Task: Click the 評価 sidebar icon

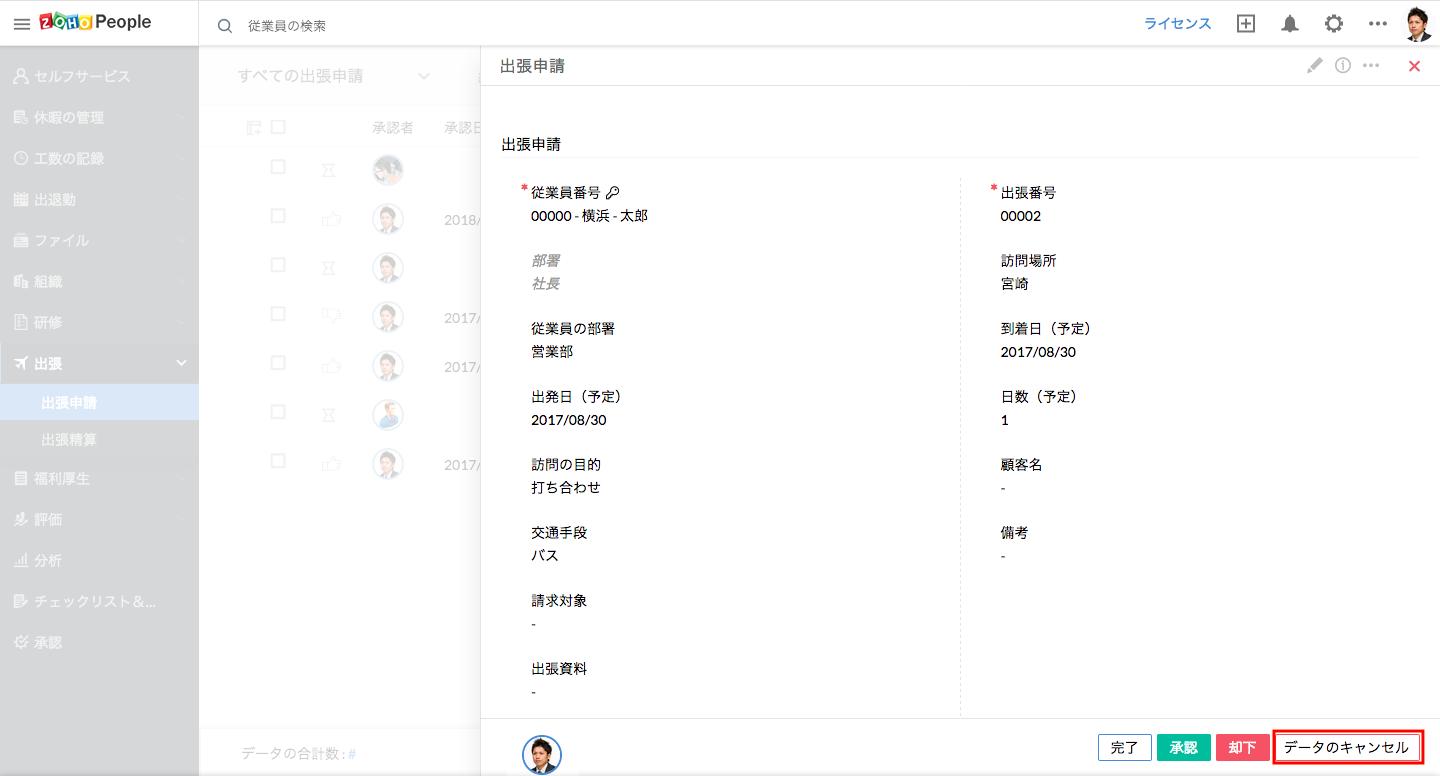Action: pyautogui.click(x=21, y=519)
